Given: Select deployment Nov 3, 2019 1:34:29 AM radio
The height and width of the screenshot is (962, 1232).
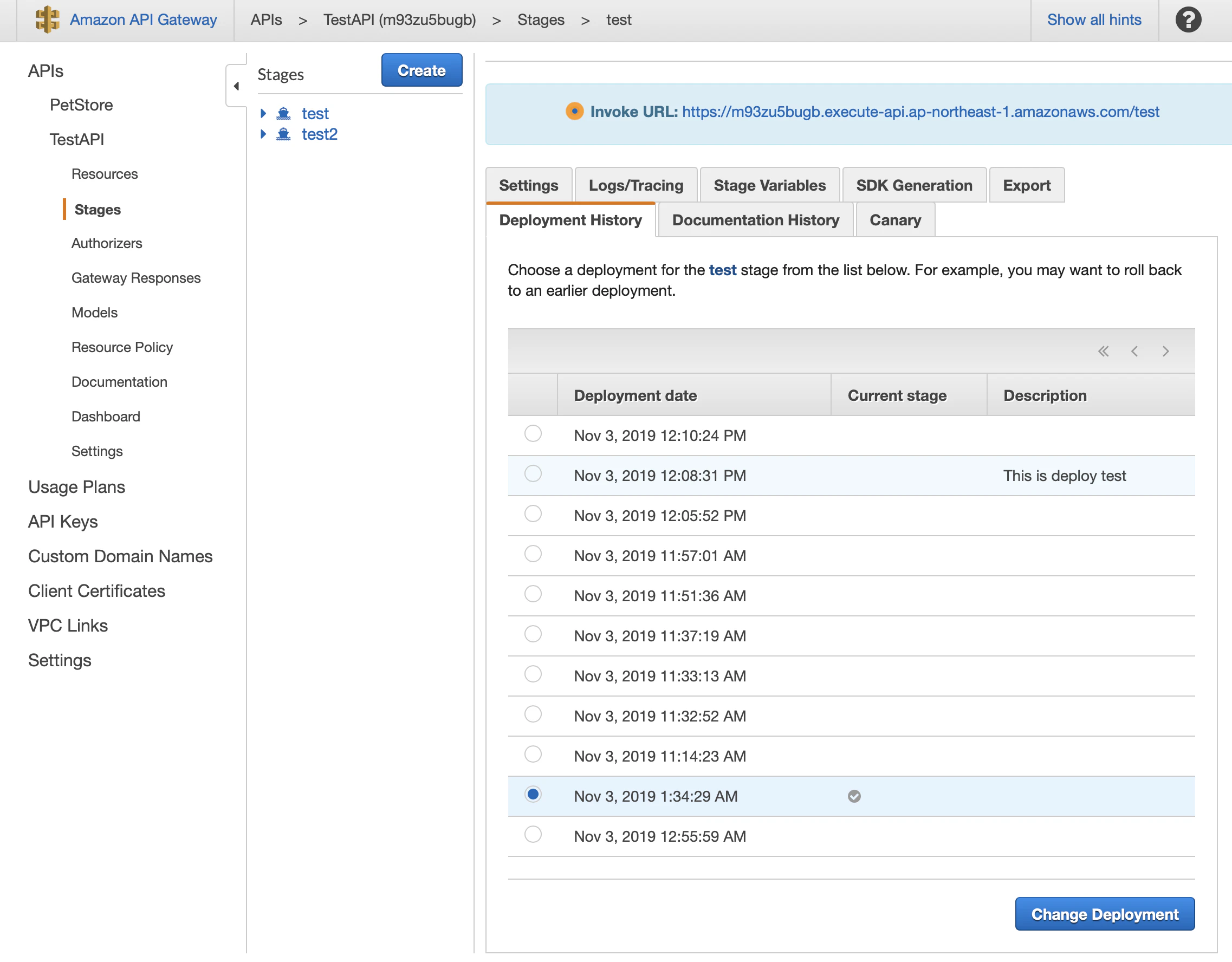Looking at the screenshot, I should (533, 794).
